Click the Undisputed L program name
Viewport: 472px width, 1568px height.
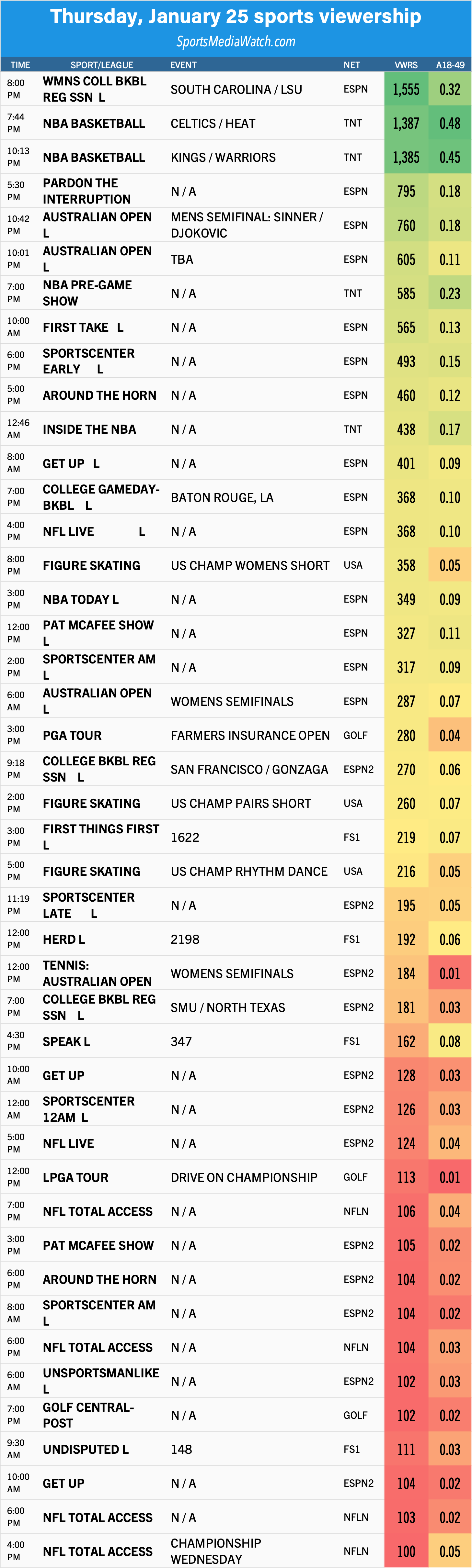[85, 1449]
